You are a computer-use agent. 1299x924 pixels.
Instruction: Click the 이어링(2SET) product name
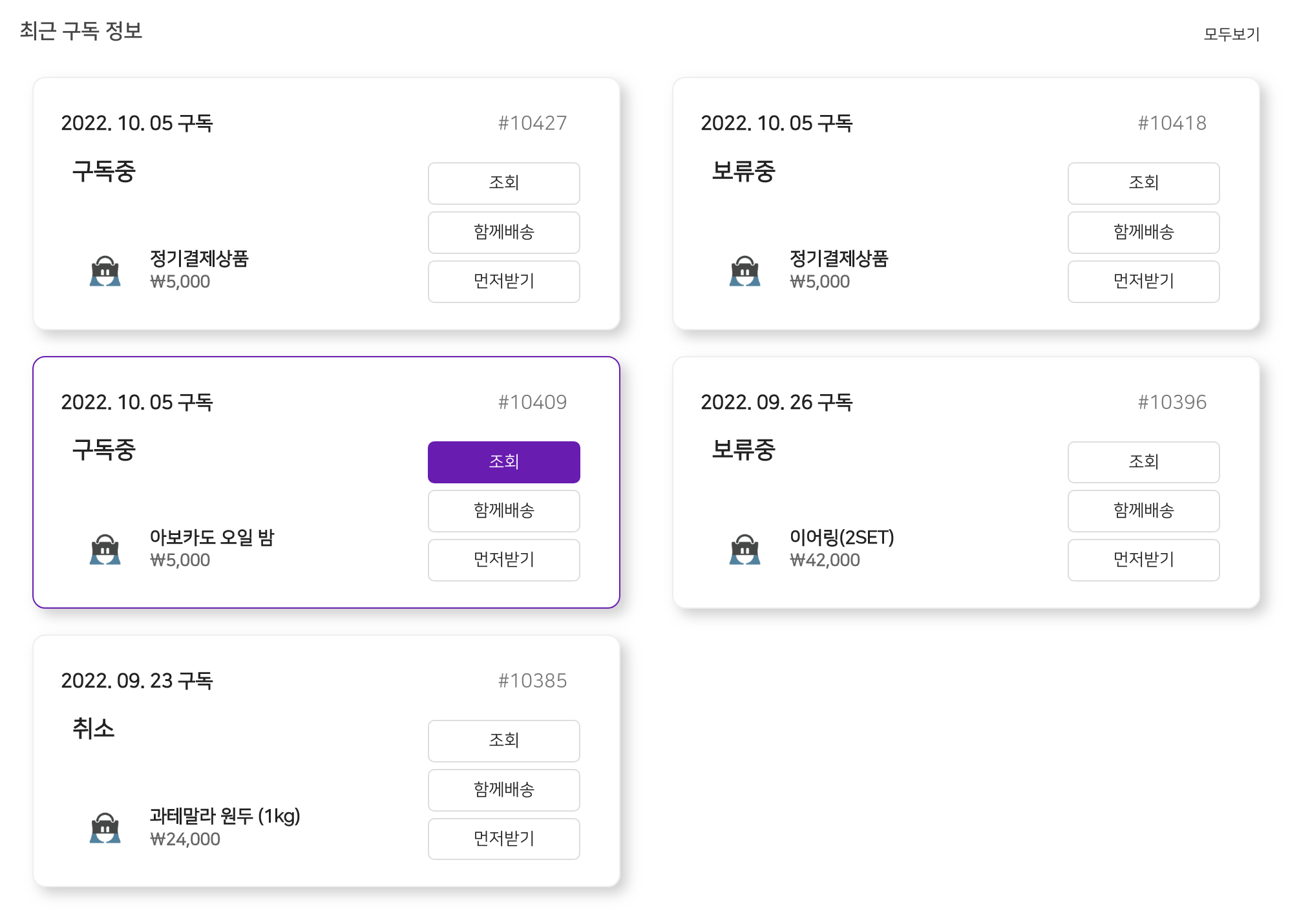(x=841, y=537)
